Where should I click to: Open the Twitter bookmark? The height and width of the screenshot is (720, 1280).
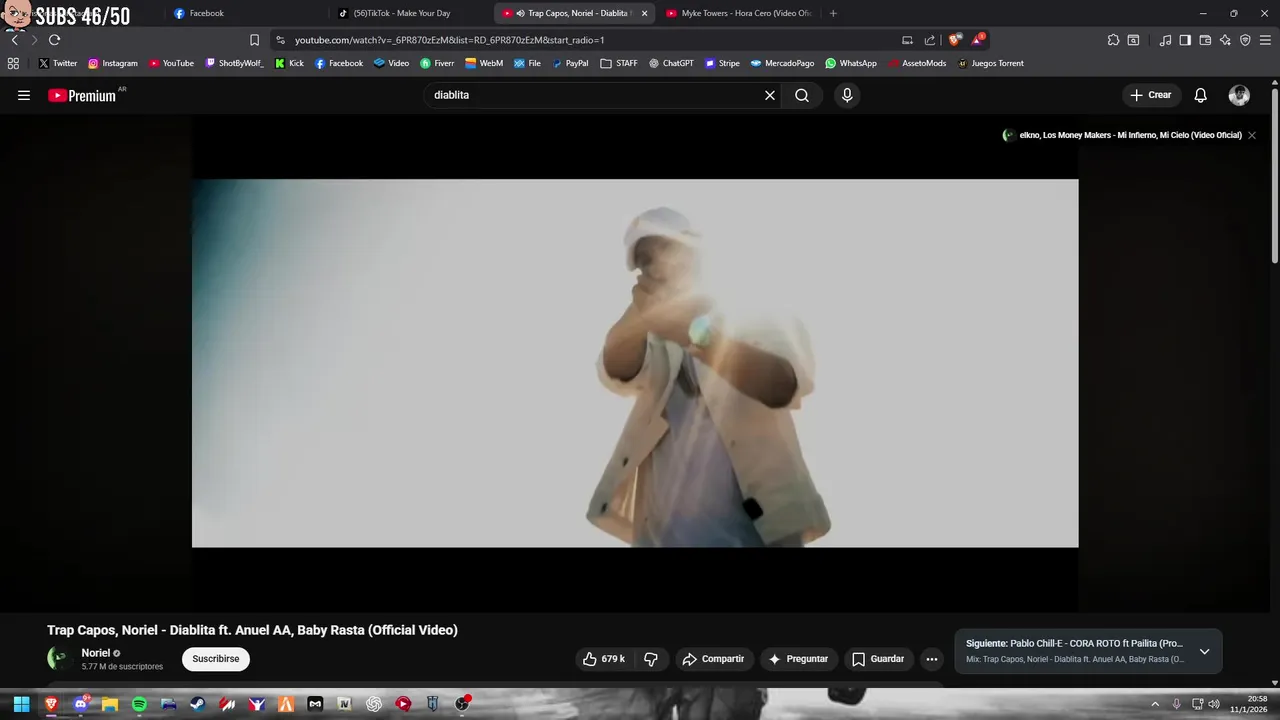58,63
